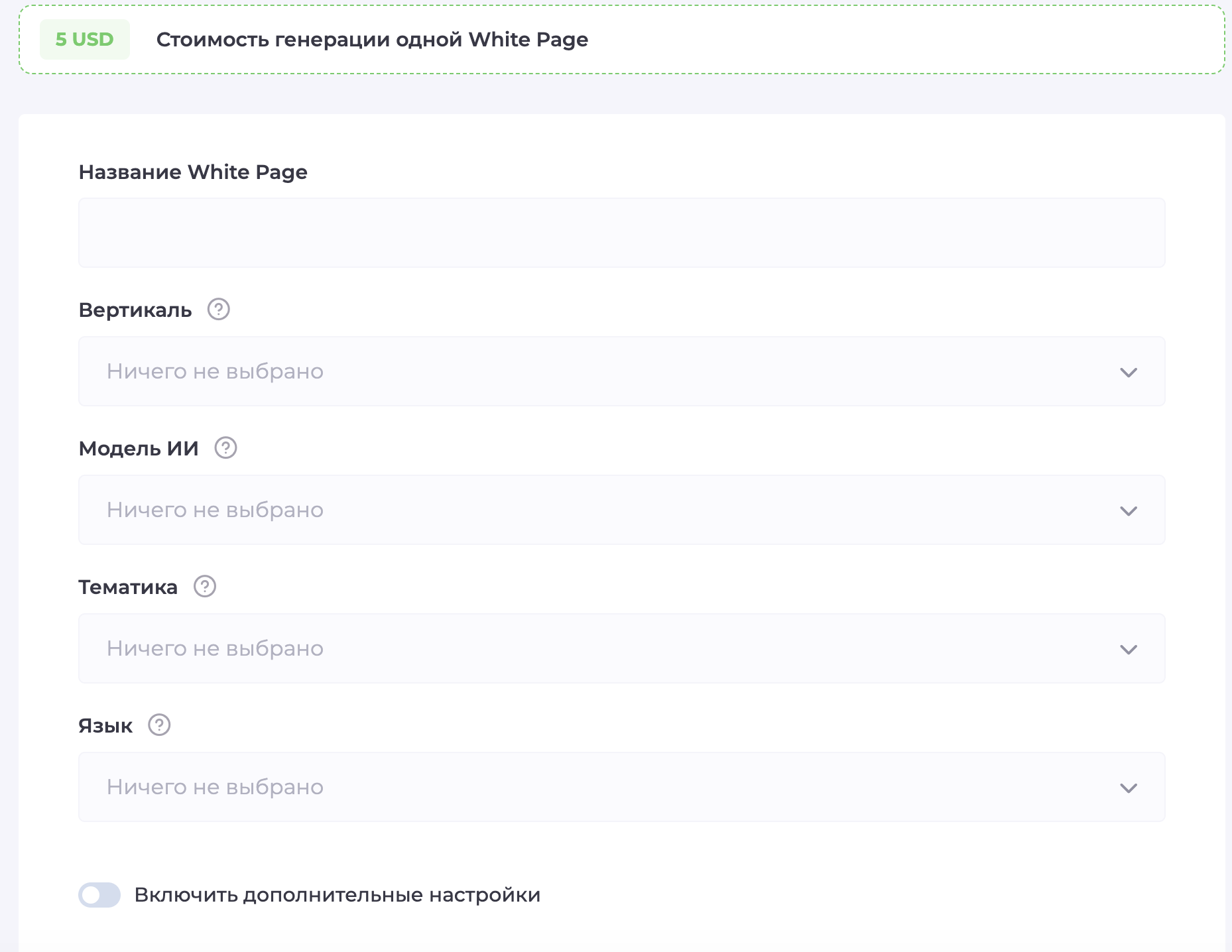Click the 'Вертикаль' field label
The image size is (1232, 952).
click(135, 310)
